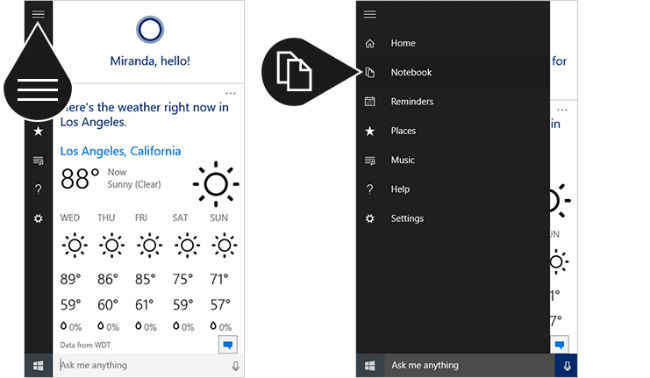
Task: Collapse the expanded menu via hamburger icon
Action: point(370,14)
